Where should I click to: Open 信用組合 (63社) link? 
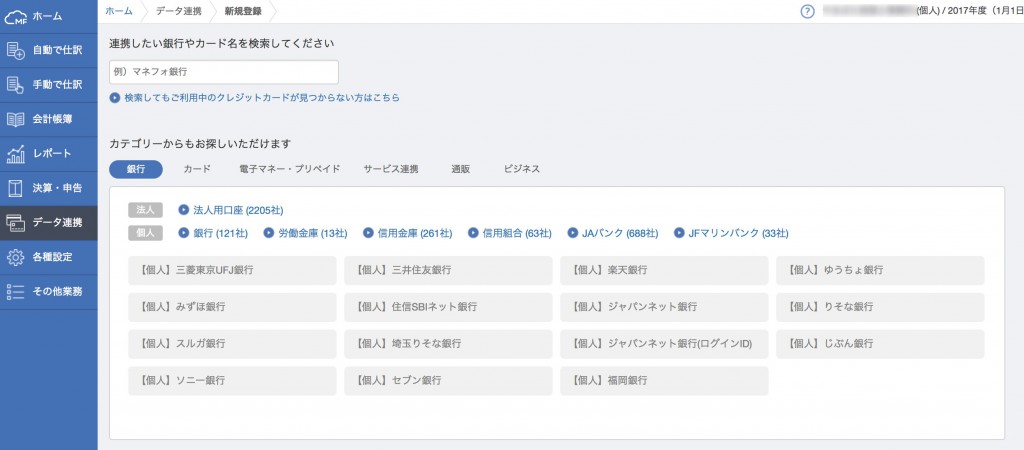517,233
